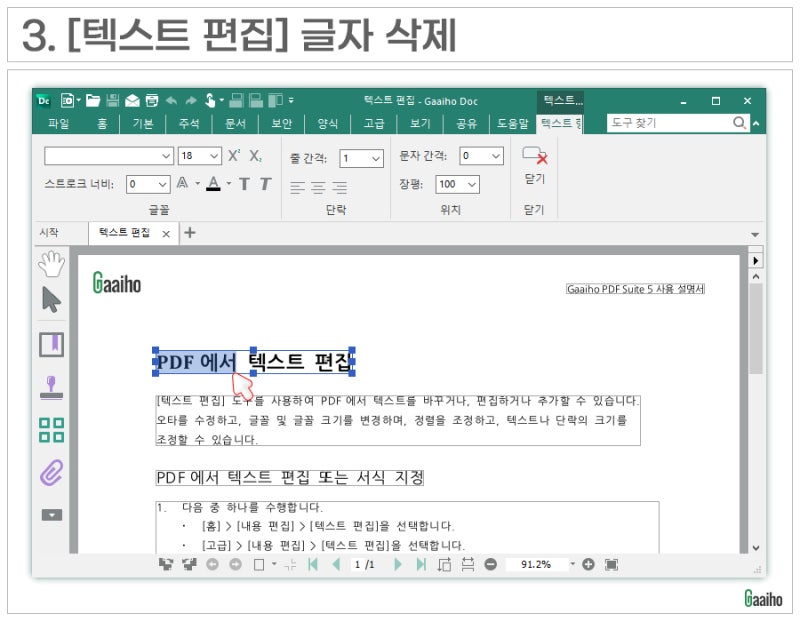Screen dimensions: 800x622
Task: Toggle the bold T formatting
Action: point(244,184)
